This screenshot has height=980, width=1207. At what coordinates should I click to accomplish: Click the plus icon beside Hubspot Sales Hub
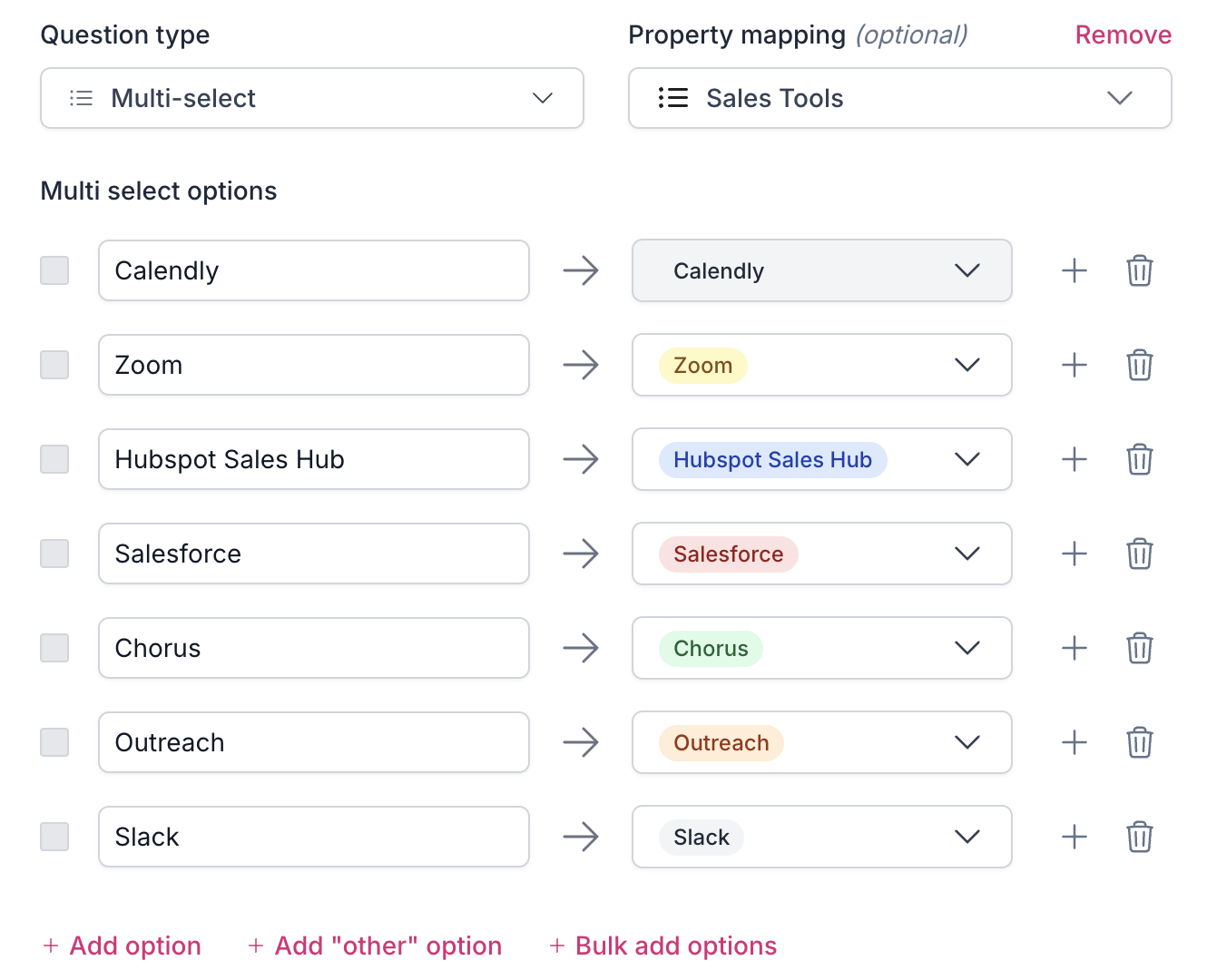pos(1075,459)
